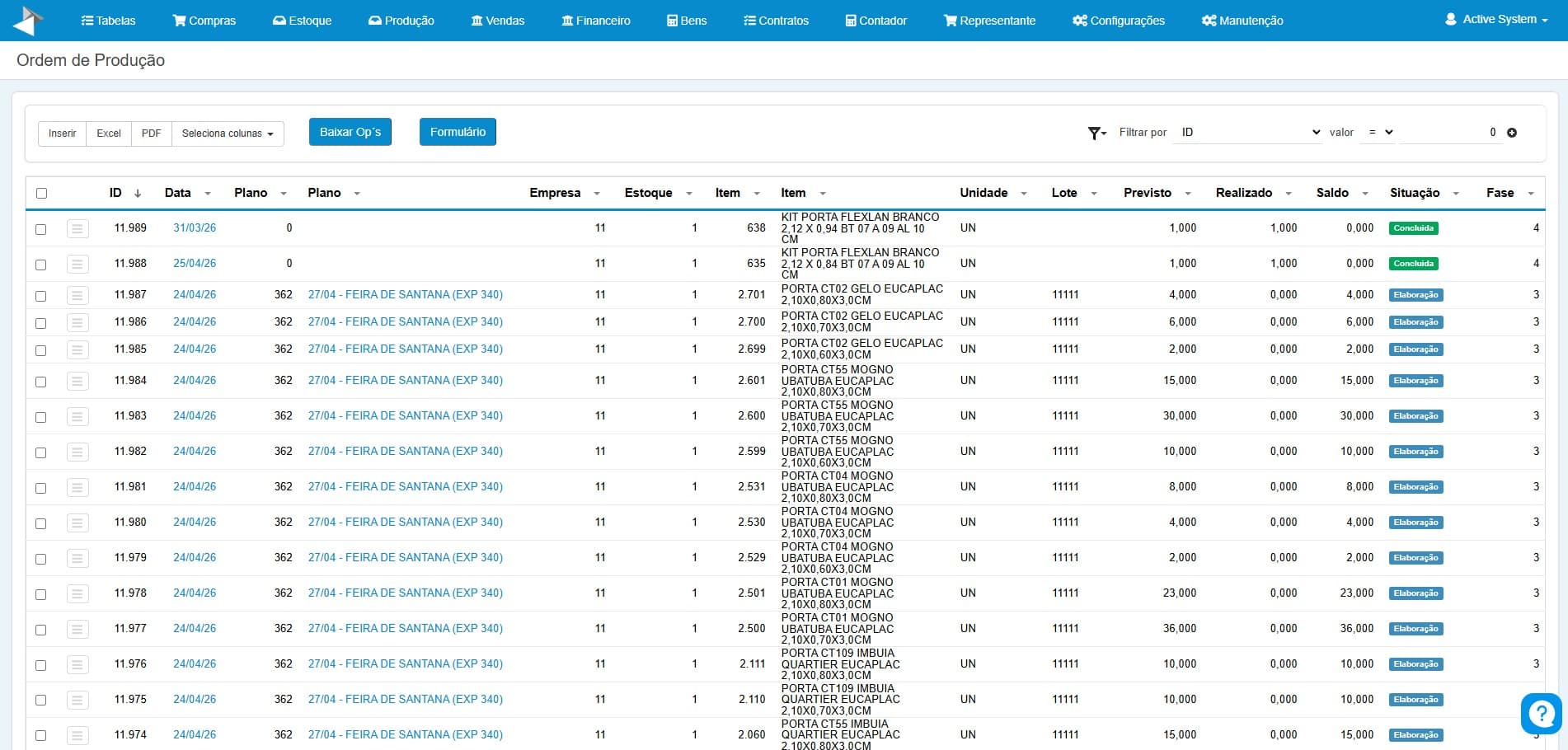
Task: Open the Produção menu
Action: (401, 21)
